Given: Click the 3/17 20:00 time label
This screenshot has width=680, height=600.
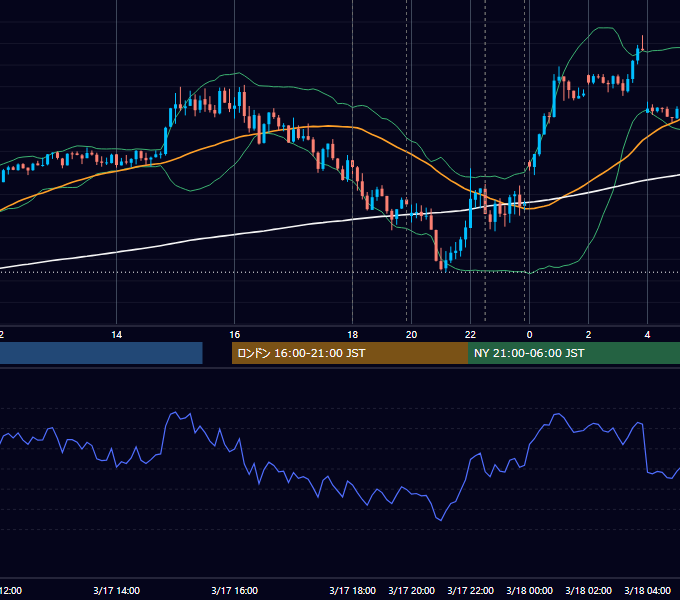Looking at the screenshot, I should [x=412, y=590].
